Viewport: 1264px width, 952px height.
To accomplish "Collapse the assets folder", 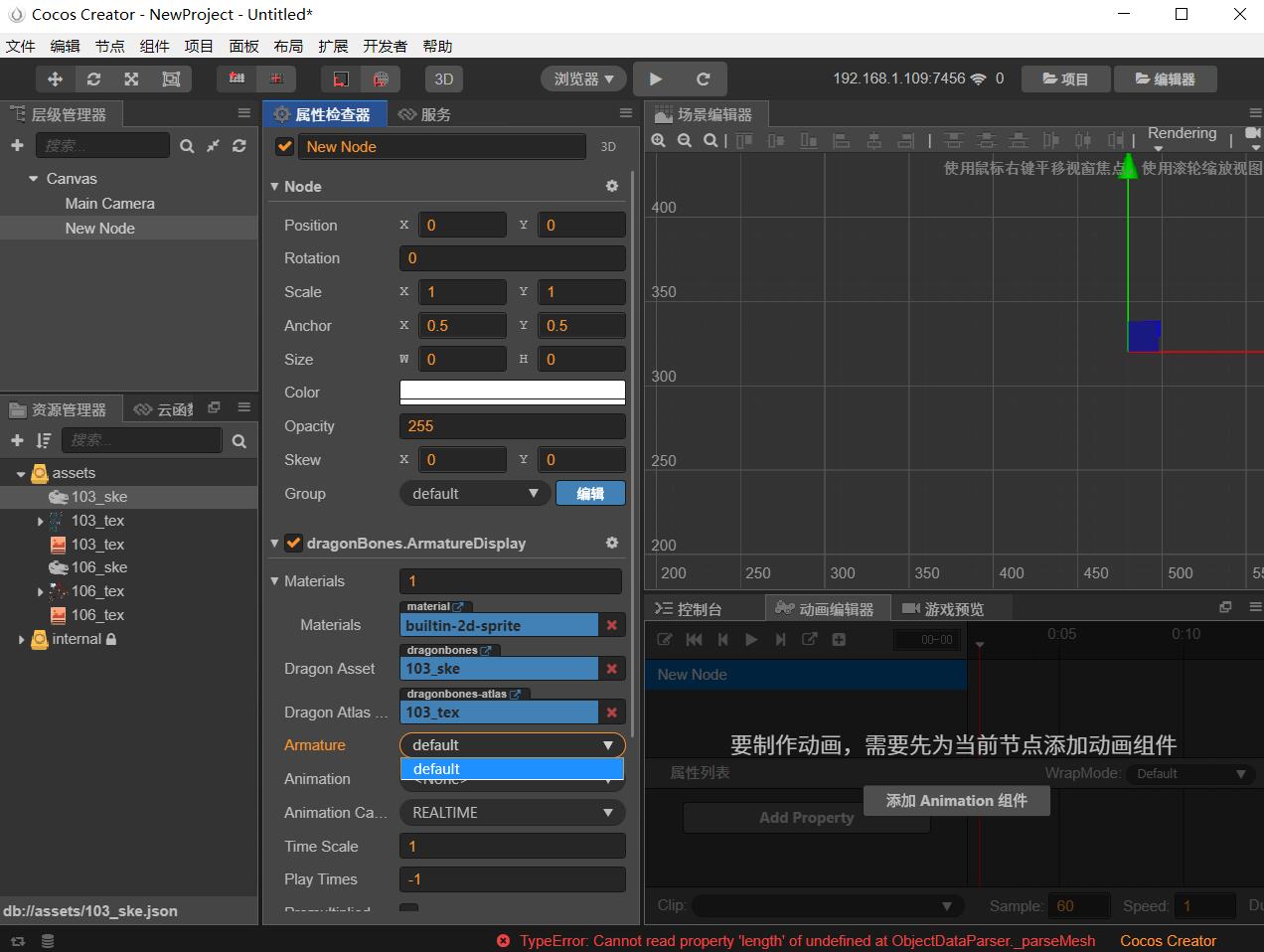I will [21, 474].
